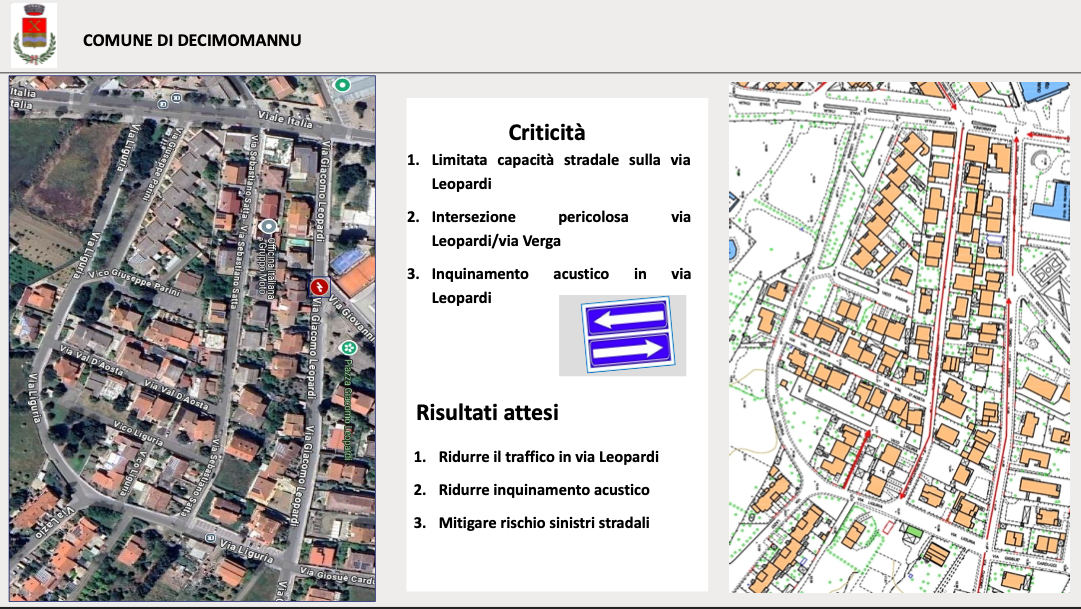Select the grey pin beside Officina italiana
The width and height of the screenshot is (1081, 609).
click(x=269, y=226)
